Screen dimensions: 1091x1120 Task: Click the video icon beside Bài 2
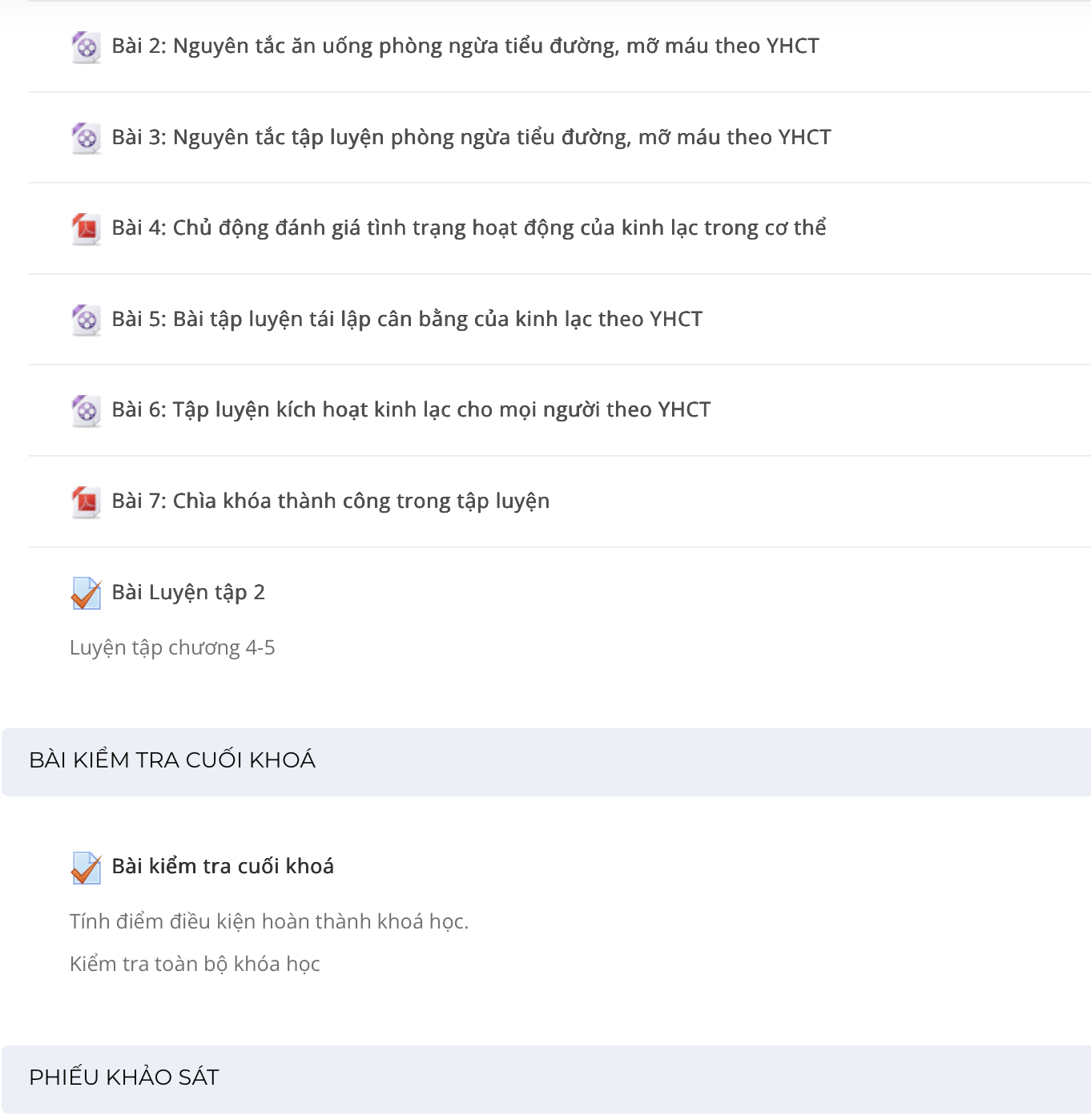click(86, 47)
